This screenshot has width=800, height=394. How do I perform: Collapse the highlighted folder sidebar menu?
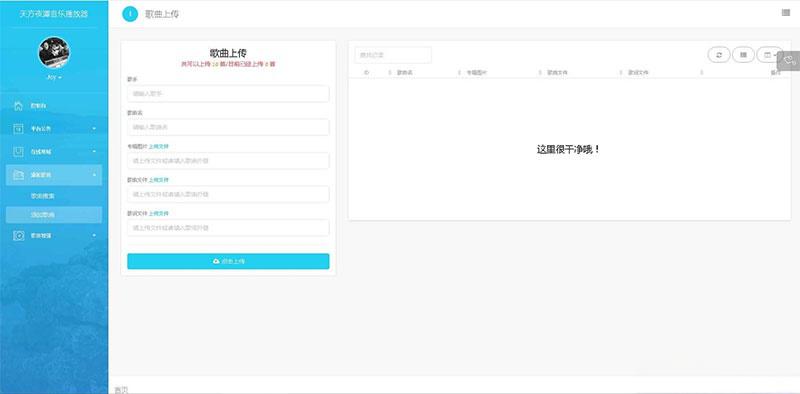coord(54,175)
